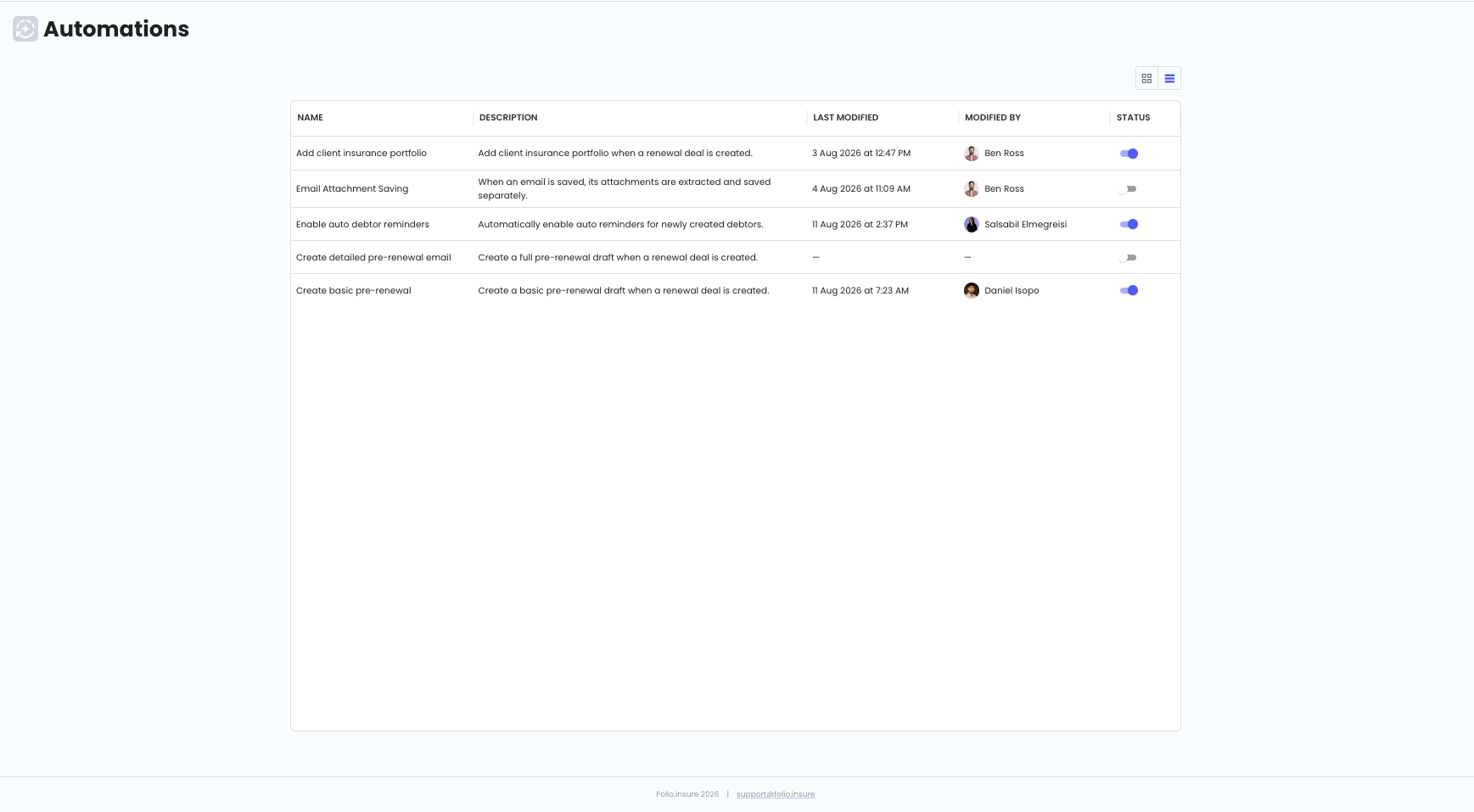Open Email Attachment Saving automation
This screenshot has width=1474, height=812.
tap(352, 189)
